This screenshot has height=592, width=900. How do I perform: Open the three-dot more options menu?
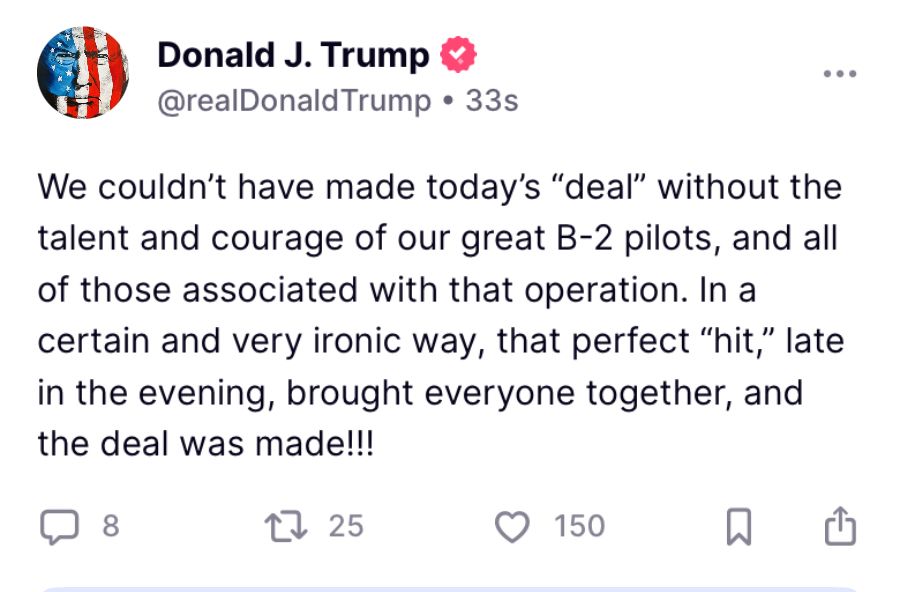[839, 73]
